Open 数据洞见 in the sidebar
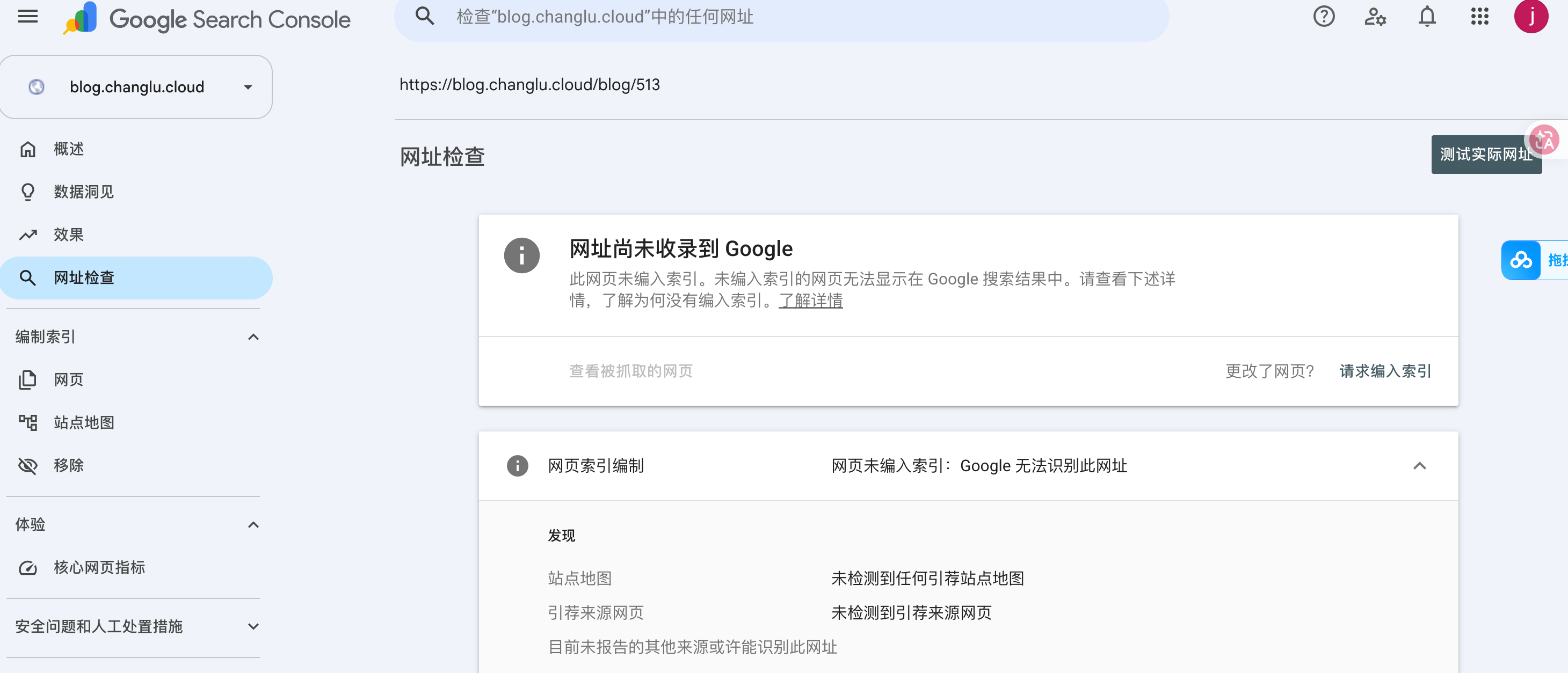Screen dimensions: 1568x673 tap(136, 192)
